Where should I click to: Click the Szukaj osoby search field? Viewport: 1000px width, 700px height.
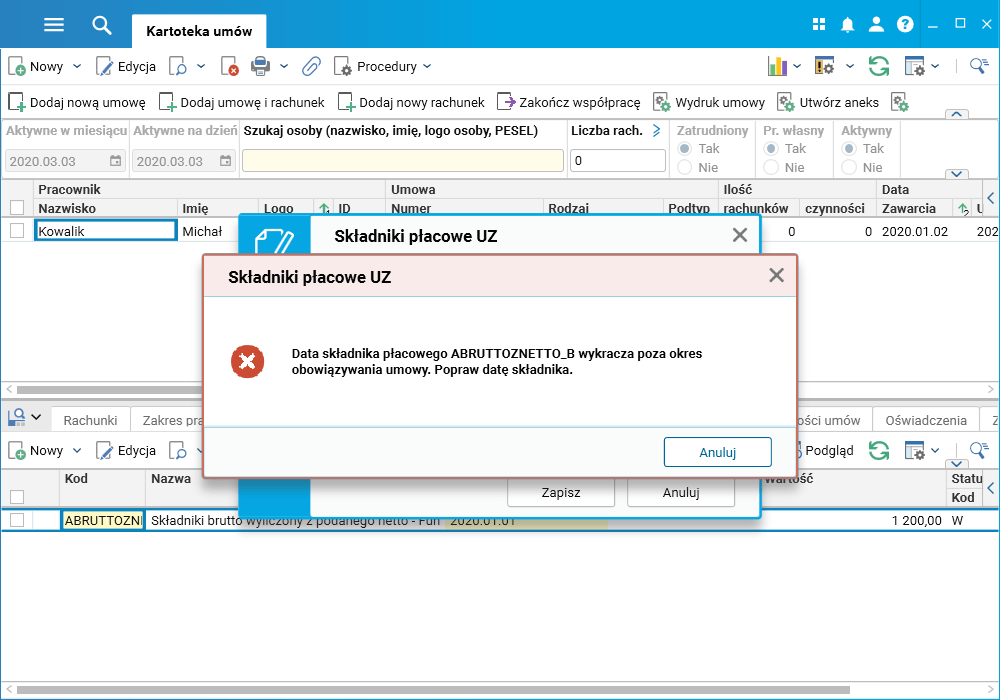tap(403, 161)
